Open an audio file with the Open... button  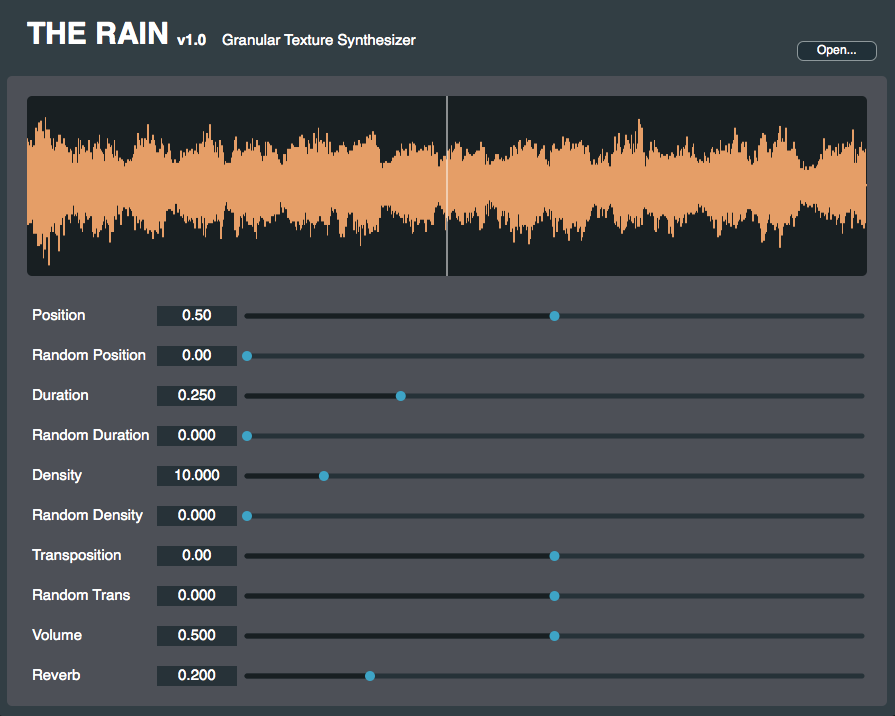point(836,50)
